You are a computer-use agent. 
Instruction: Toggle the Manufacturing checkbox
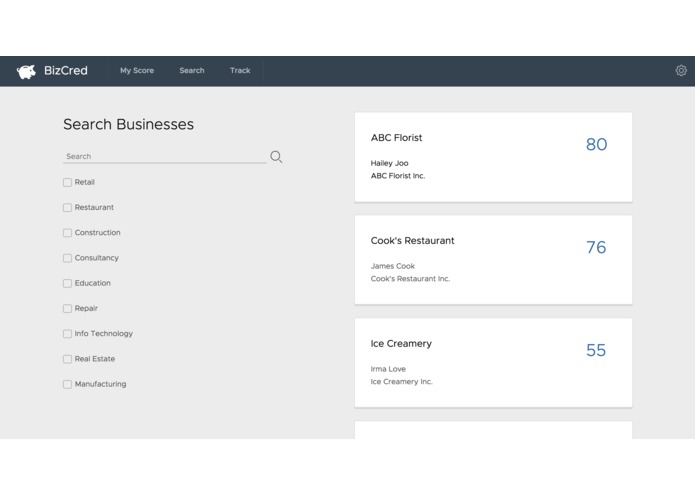(67, 385)
